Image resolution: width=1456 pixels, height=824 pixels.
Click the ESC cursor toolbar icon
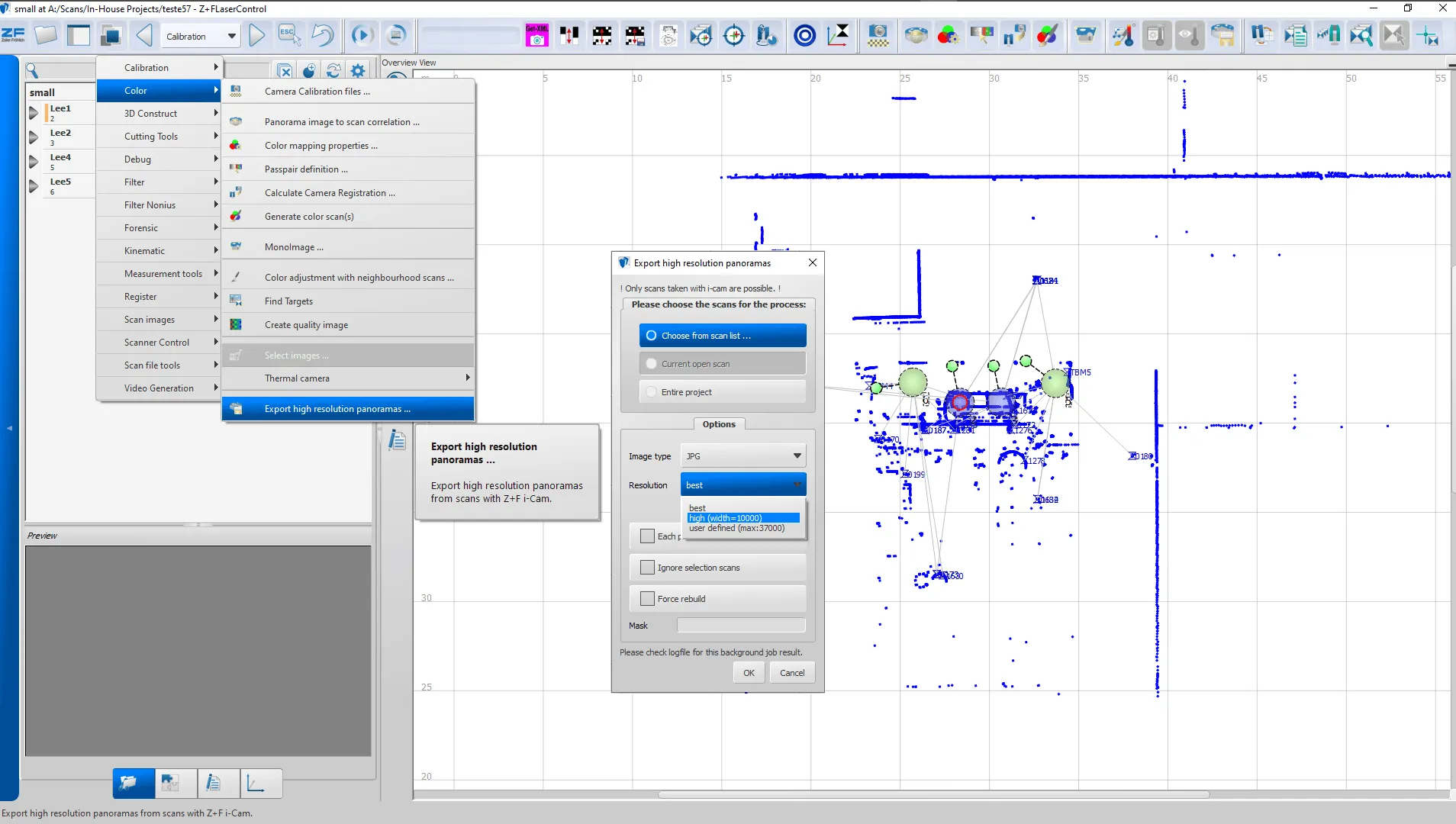(x=289, y=35)
